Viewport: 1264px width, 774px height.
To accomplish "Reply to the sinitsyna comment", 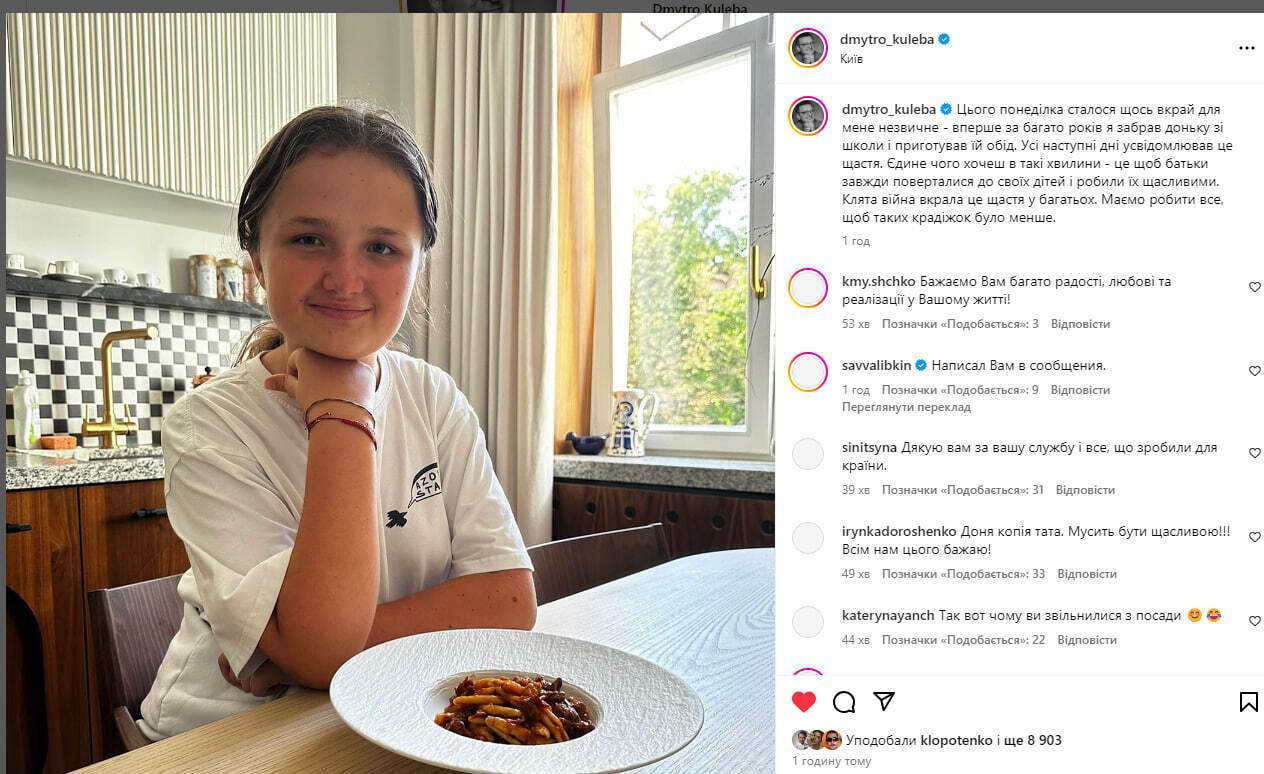I will [1085, 490].
